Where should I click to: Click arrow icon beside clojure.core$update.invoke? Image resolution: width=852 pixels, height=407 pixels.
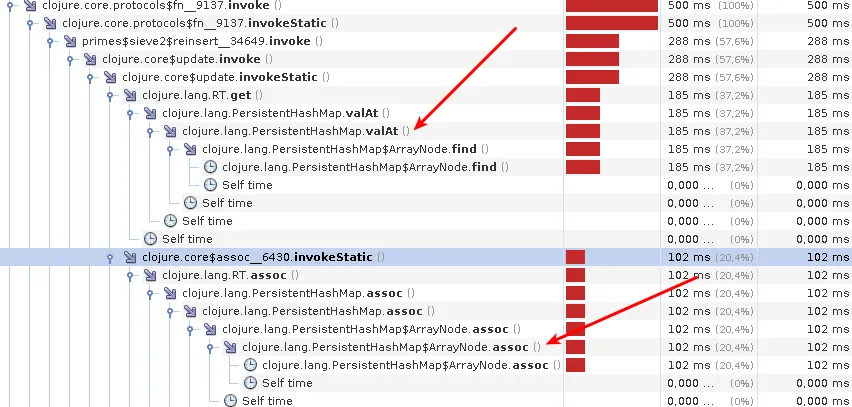90,59
